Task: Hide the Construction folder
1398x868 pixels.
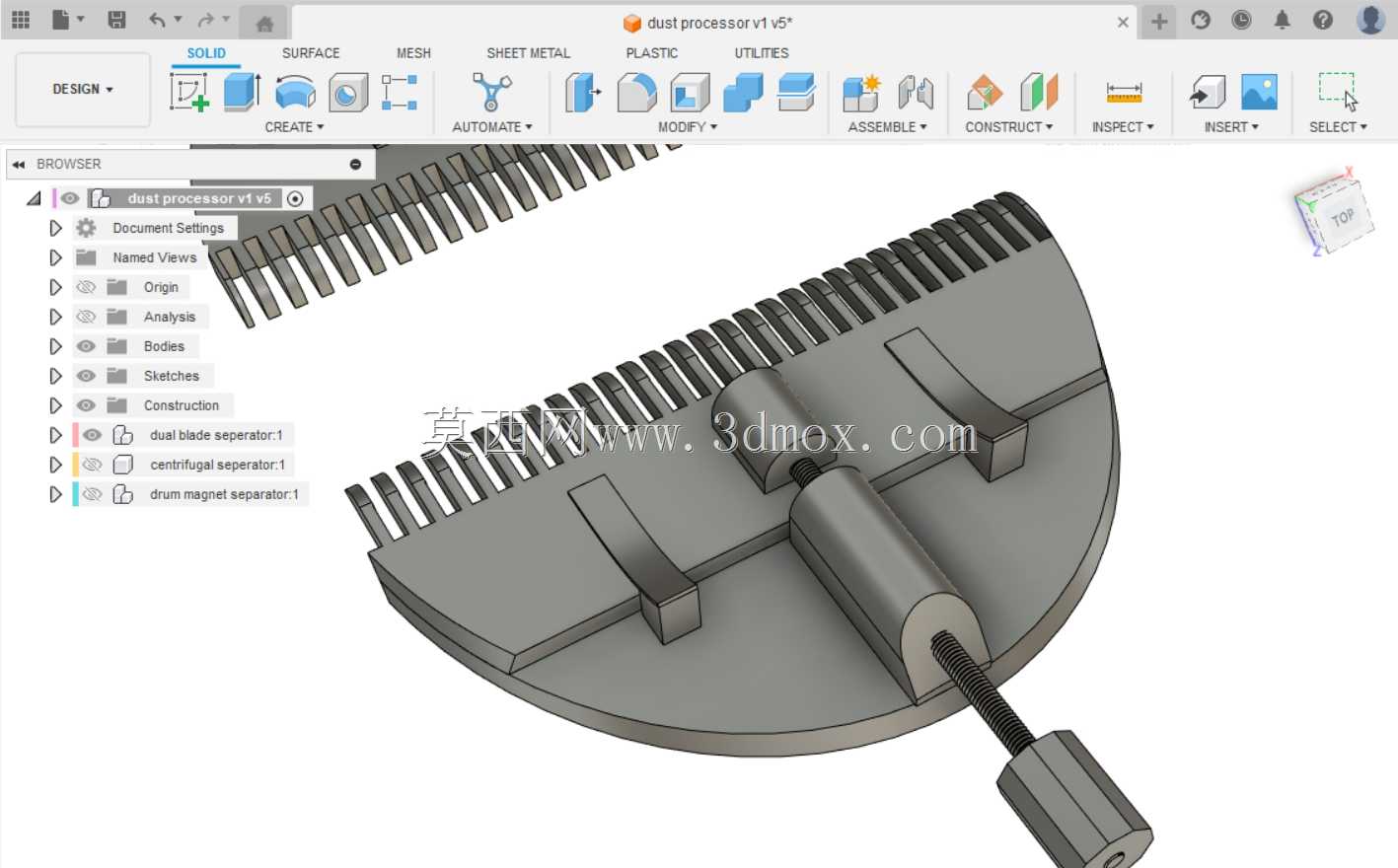Action: click(86, 405)
